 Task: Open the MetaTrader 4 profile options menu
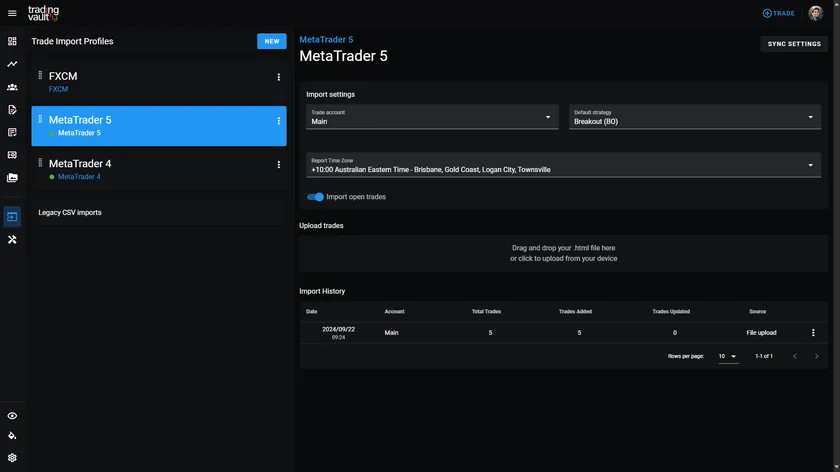coord(279,164)
